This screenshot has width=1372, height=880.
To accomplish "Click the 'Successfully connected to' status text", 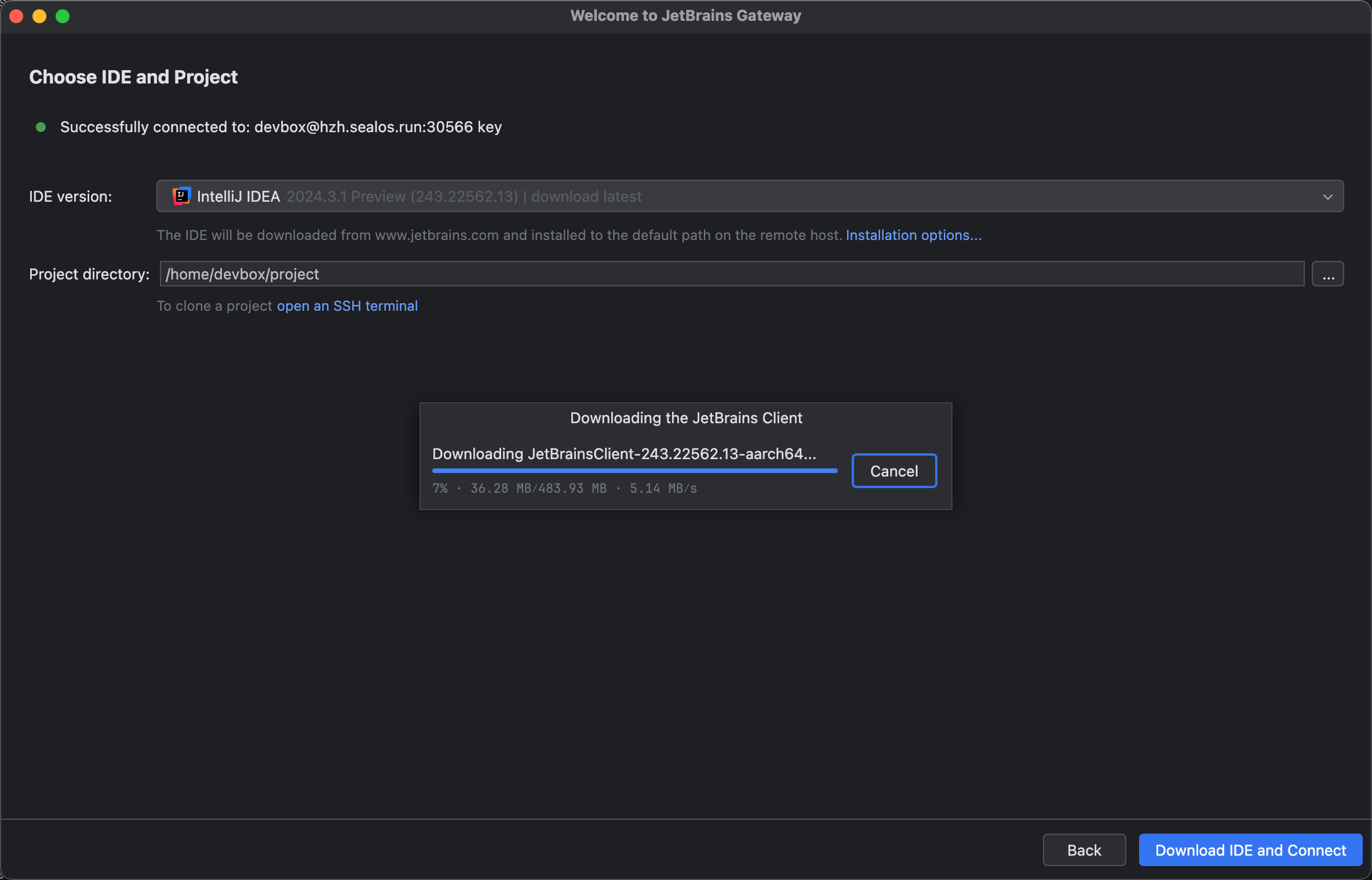I will (281, 127).
